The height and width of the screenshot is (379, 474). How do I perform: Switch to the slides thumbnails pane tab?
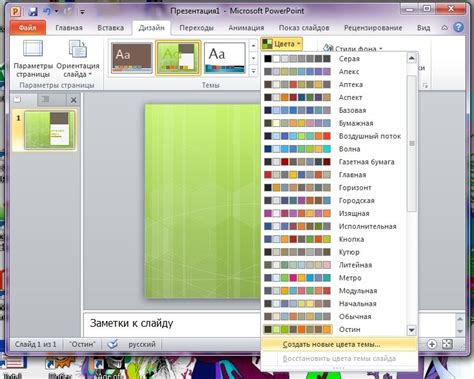(x=18, y=99)
